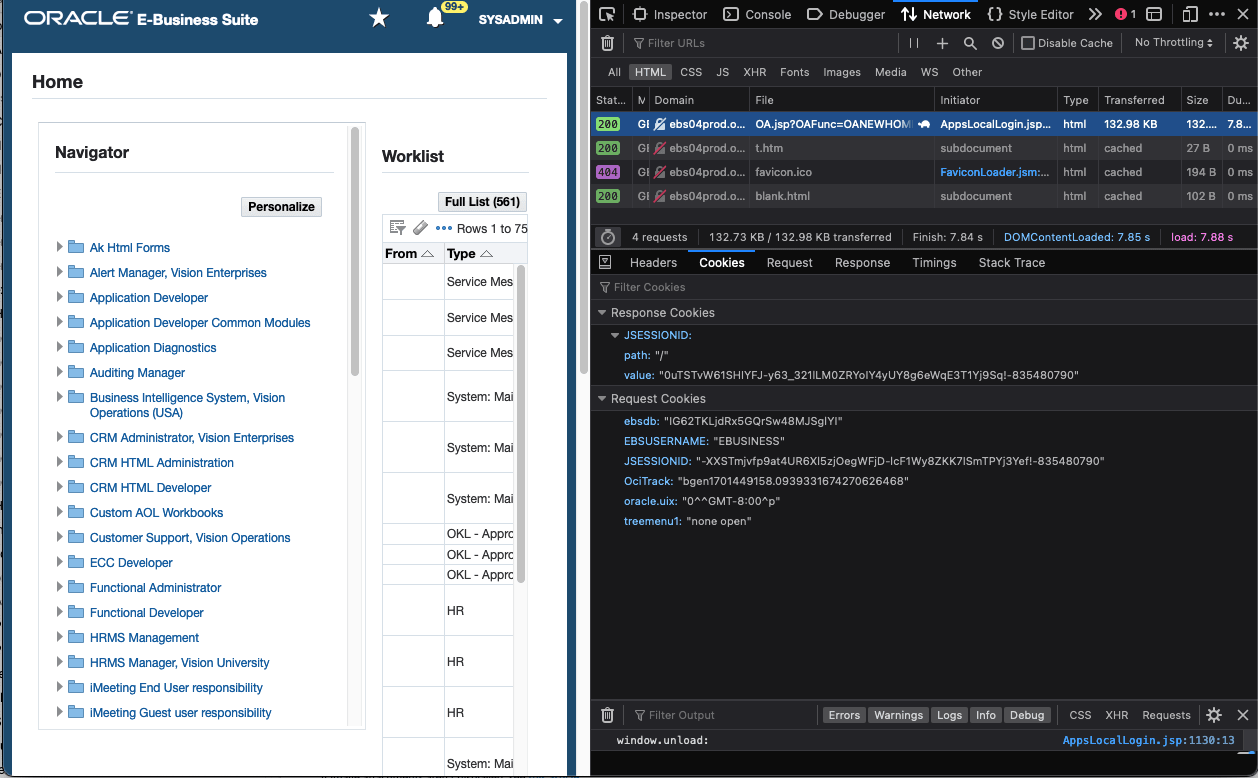
Task: Click the element picker icon in devtools
Action: pos(607,14)
